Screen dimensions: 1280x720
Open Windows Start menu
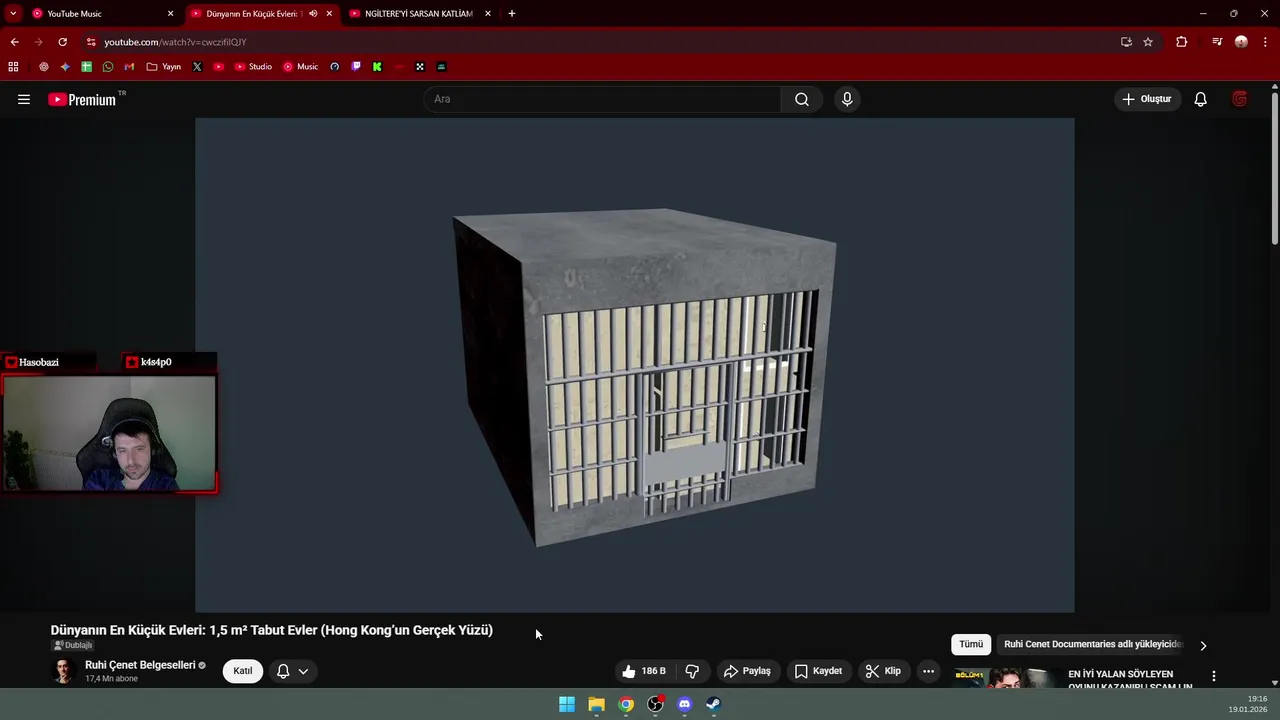click(x=567, y=704)
